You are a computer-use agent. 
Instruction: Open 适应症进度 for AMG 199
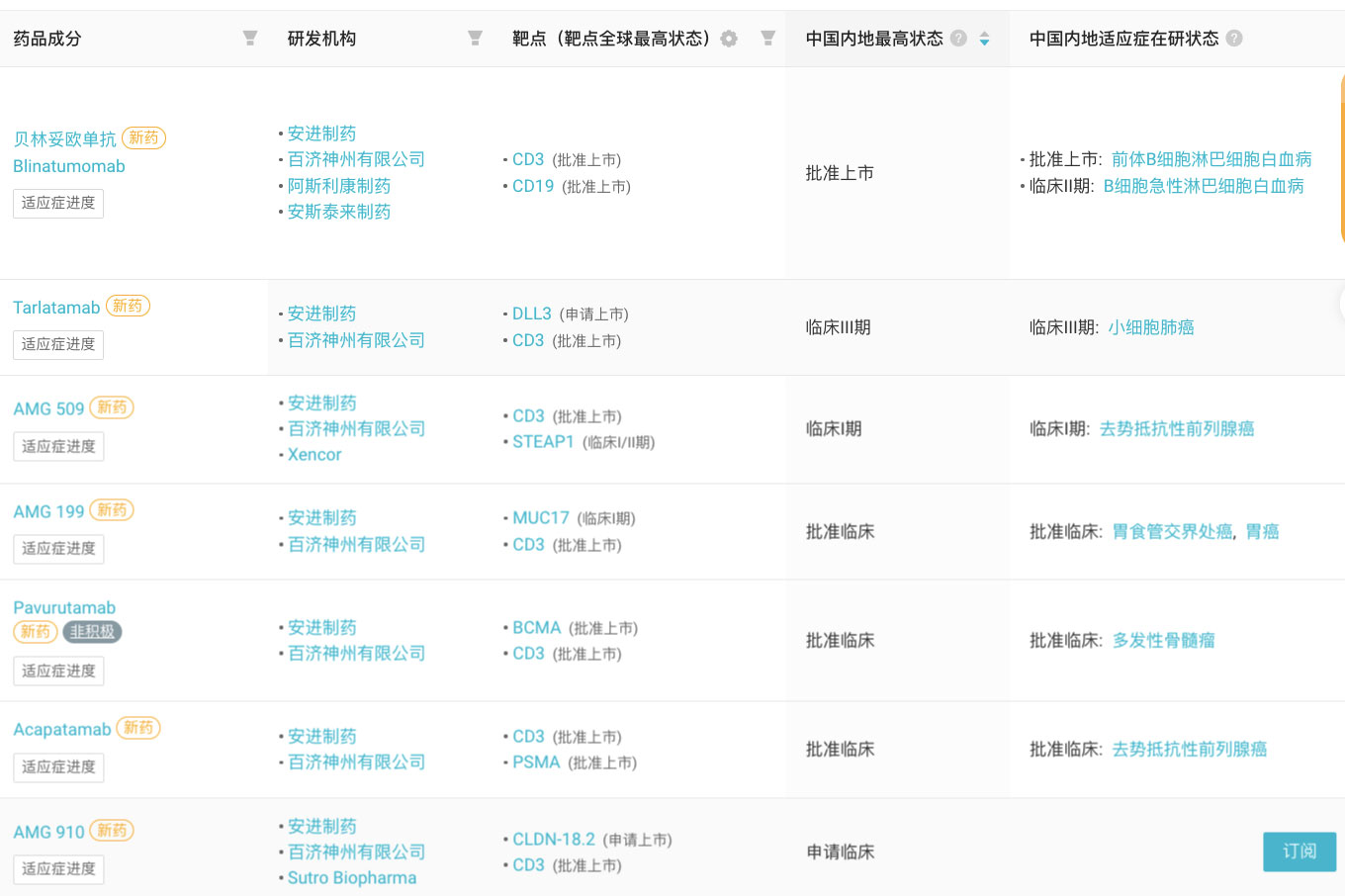(58, 548)
